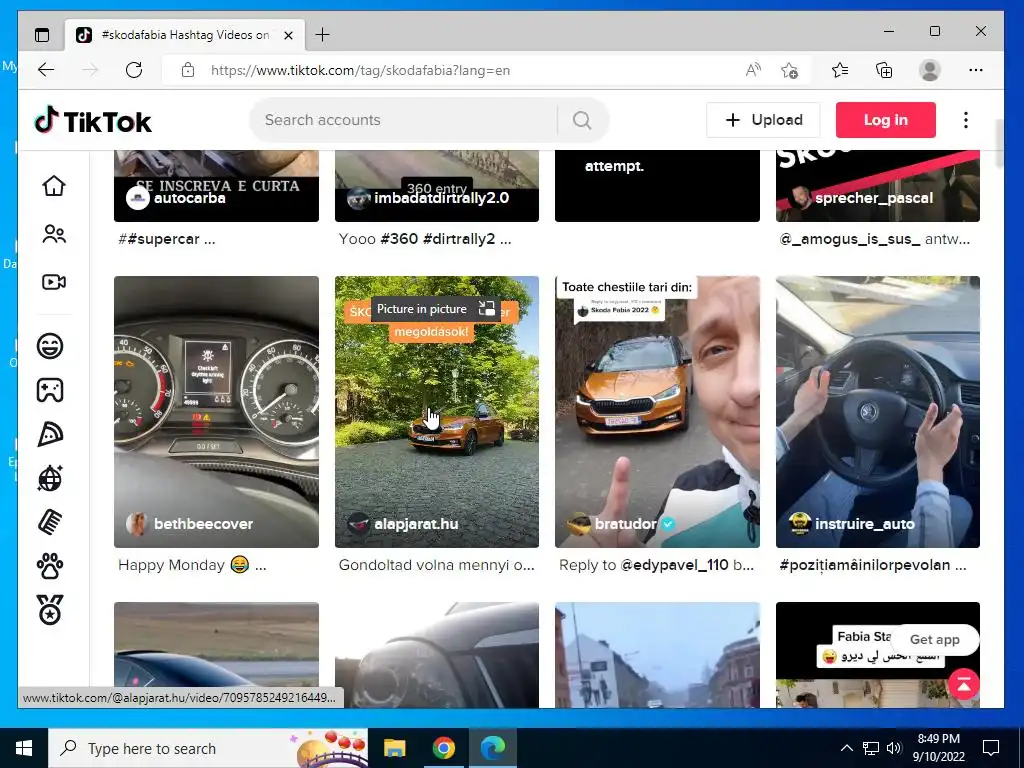
Task: Click browser Back arrow
Action: tap(46, 70)
